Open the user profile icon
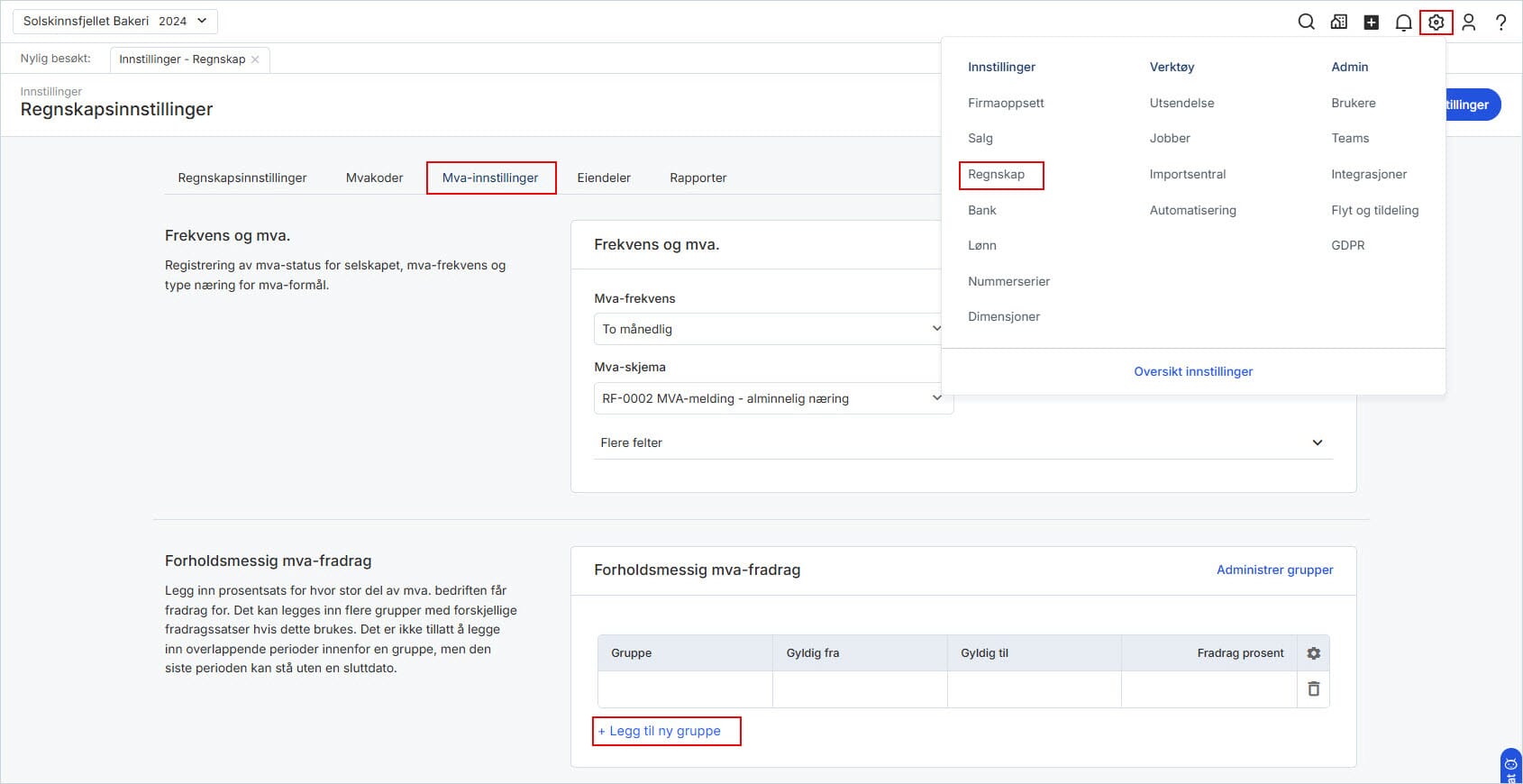 [x=1468, y=23]
